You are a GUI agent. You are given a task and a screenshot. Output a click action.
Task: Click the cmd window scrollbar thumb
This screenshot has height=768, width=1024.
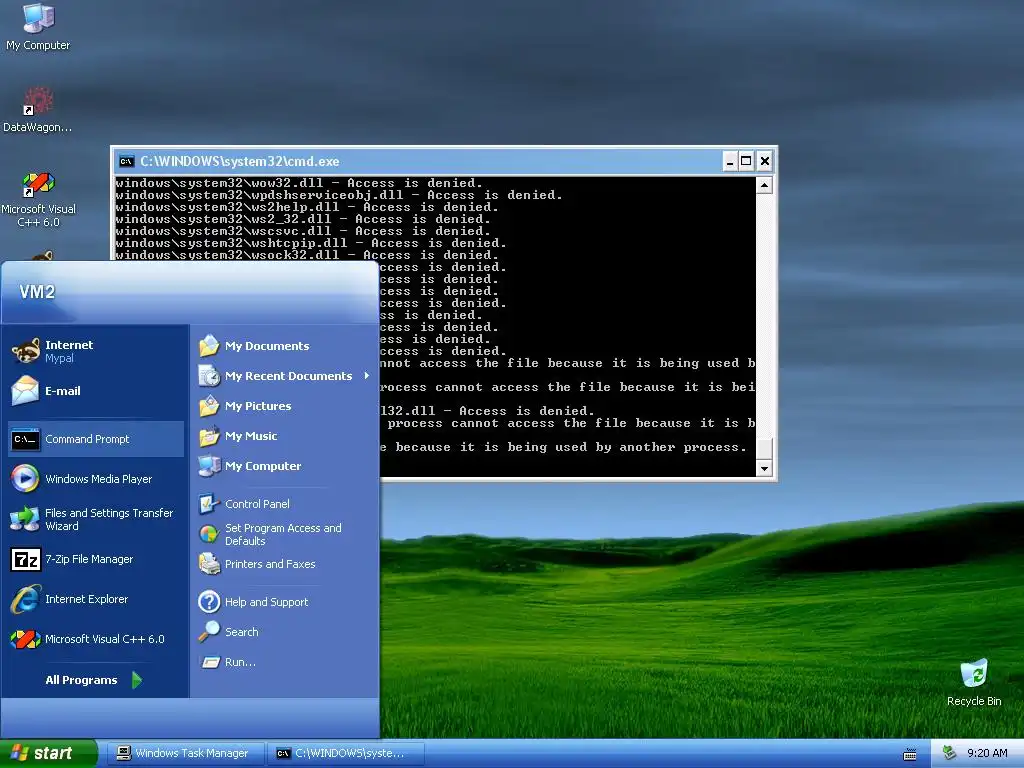point(764,449)
